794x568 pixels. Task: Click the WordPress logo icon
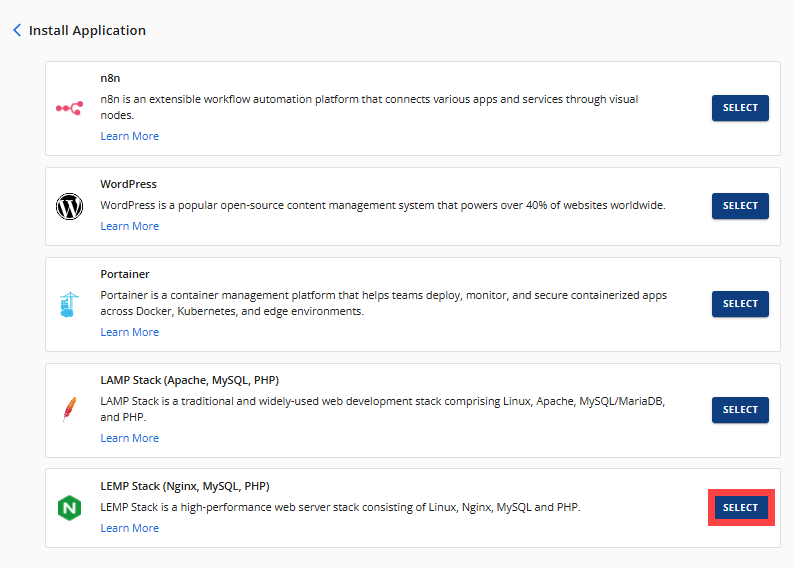pos(69,206)
